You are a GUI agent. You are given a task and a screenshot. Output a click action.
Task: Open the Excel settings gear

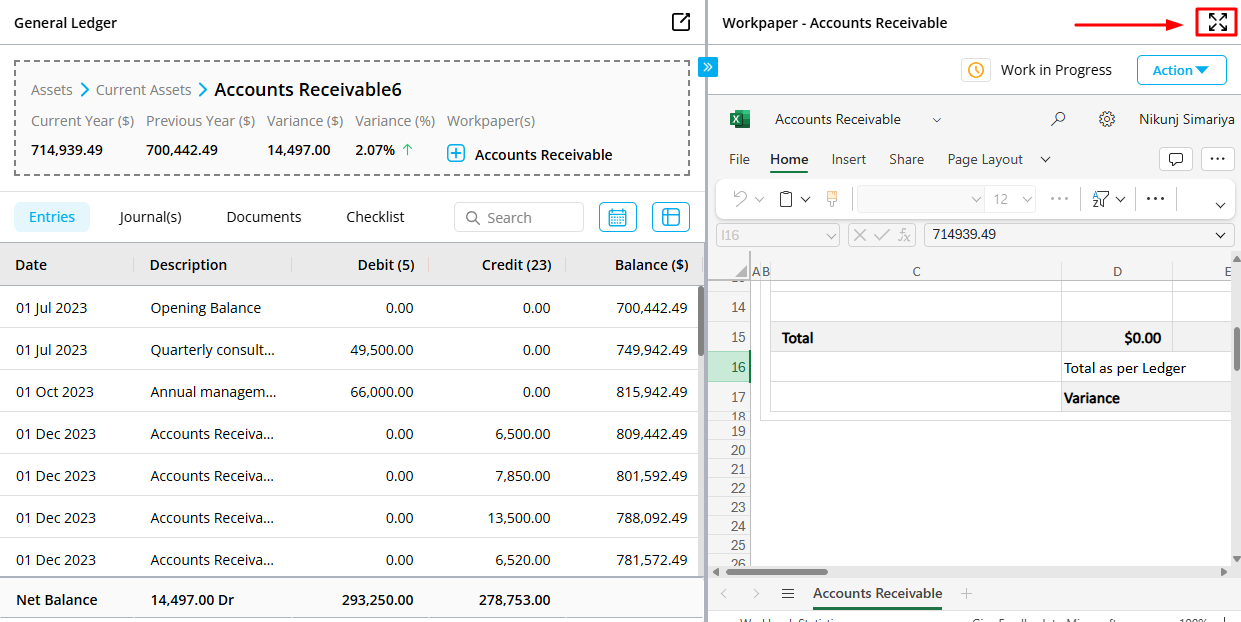(x=1106, y=119)
